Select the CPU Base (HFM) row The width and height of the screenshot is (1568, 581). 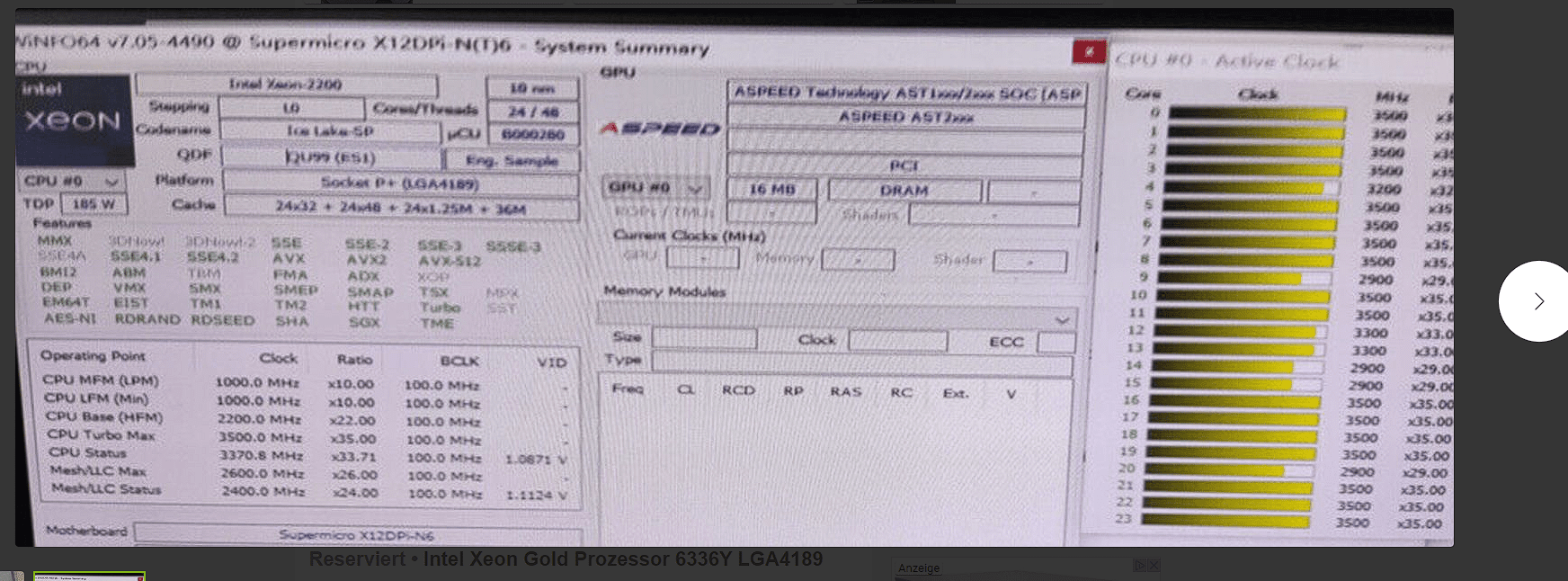[x=307, y=419]
